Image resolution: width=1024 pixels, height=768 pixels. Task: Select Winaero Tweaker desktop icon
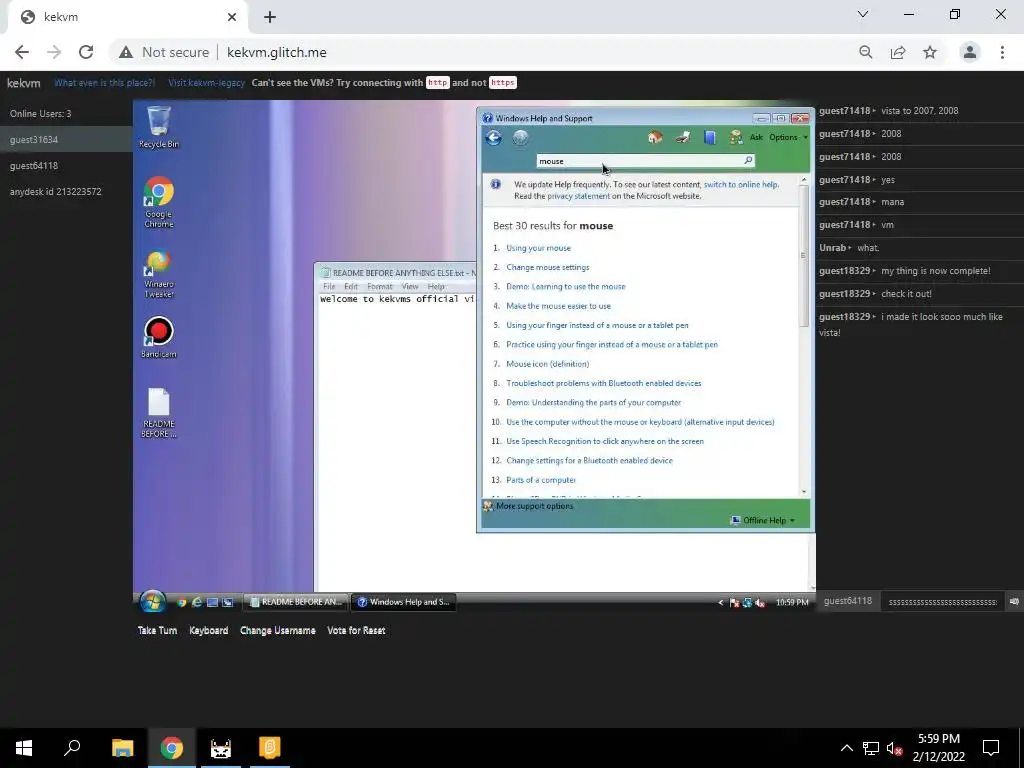pyautogui.click(x=159, y=274)
